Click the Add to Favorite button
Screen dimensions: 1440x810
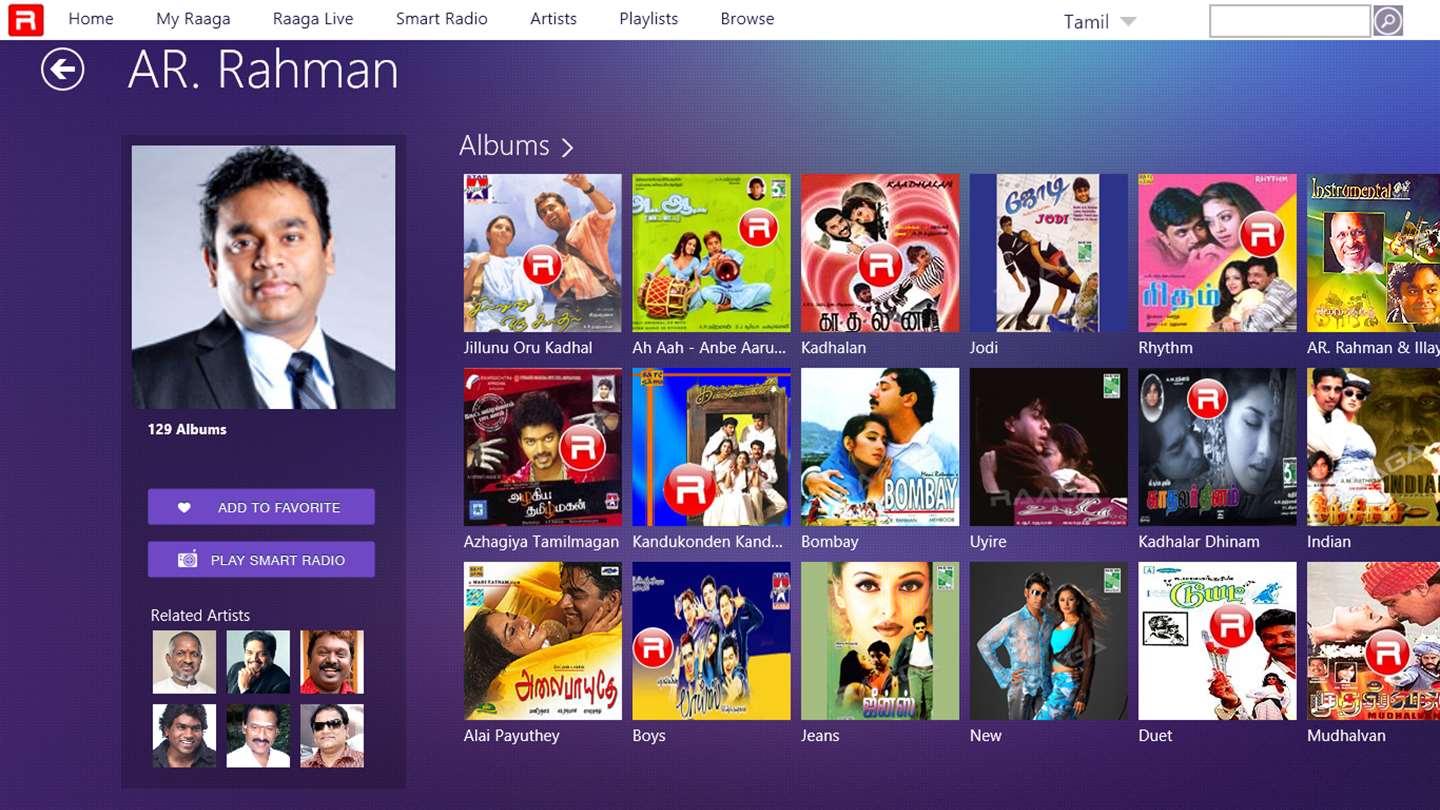coord(261,507)
